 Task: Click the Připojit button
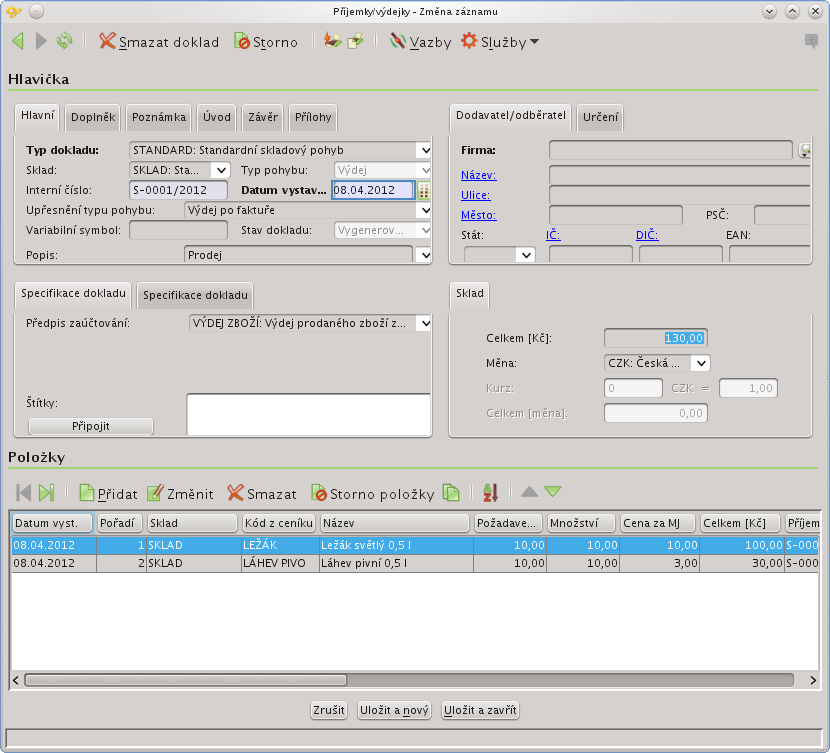point(91,427)
